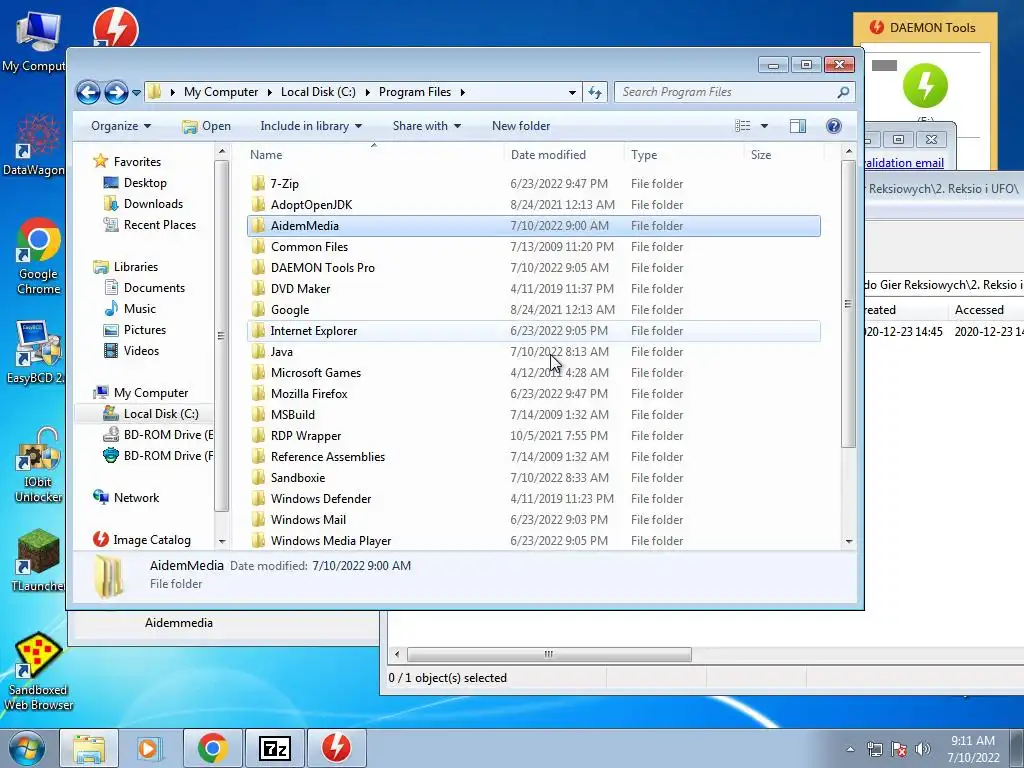The image size is (1024, 768).
Task: Click the Change your view icon
Action: point(743,126)
